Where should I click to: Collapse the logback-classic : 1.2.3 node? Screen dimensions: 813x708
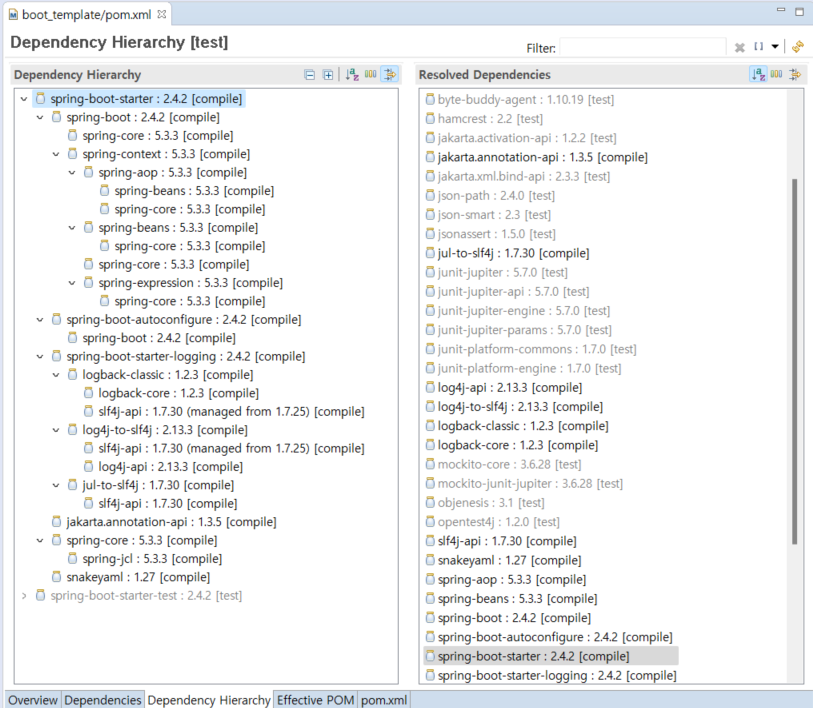point(56,374)
